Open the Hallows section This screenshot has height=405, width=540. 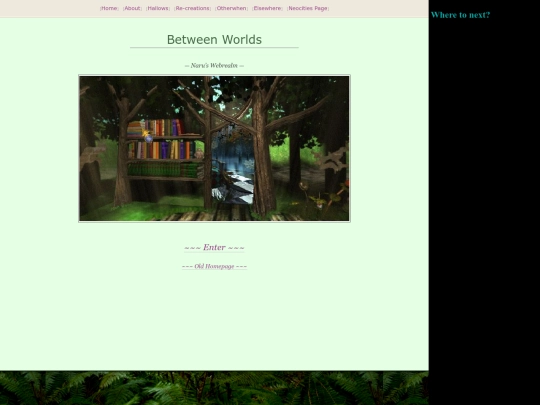coord(158,8)
